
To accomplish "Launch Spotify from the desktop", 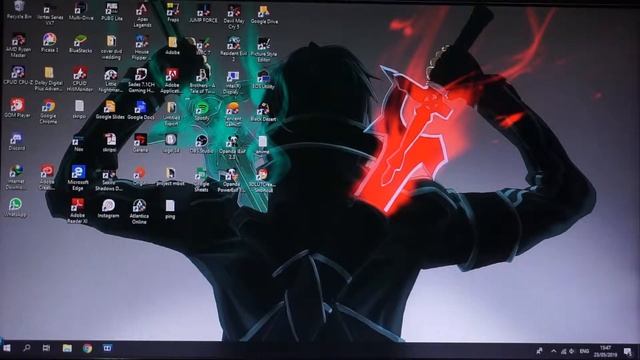I will [202, 111].
